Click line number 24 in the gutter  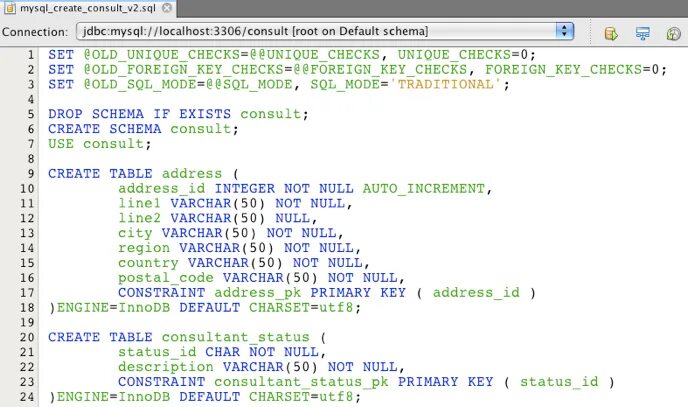tap(27, 397)
